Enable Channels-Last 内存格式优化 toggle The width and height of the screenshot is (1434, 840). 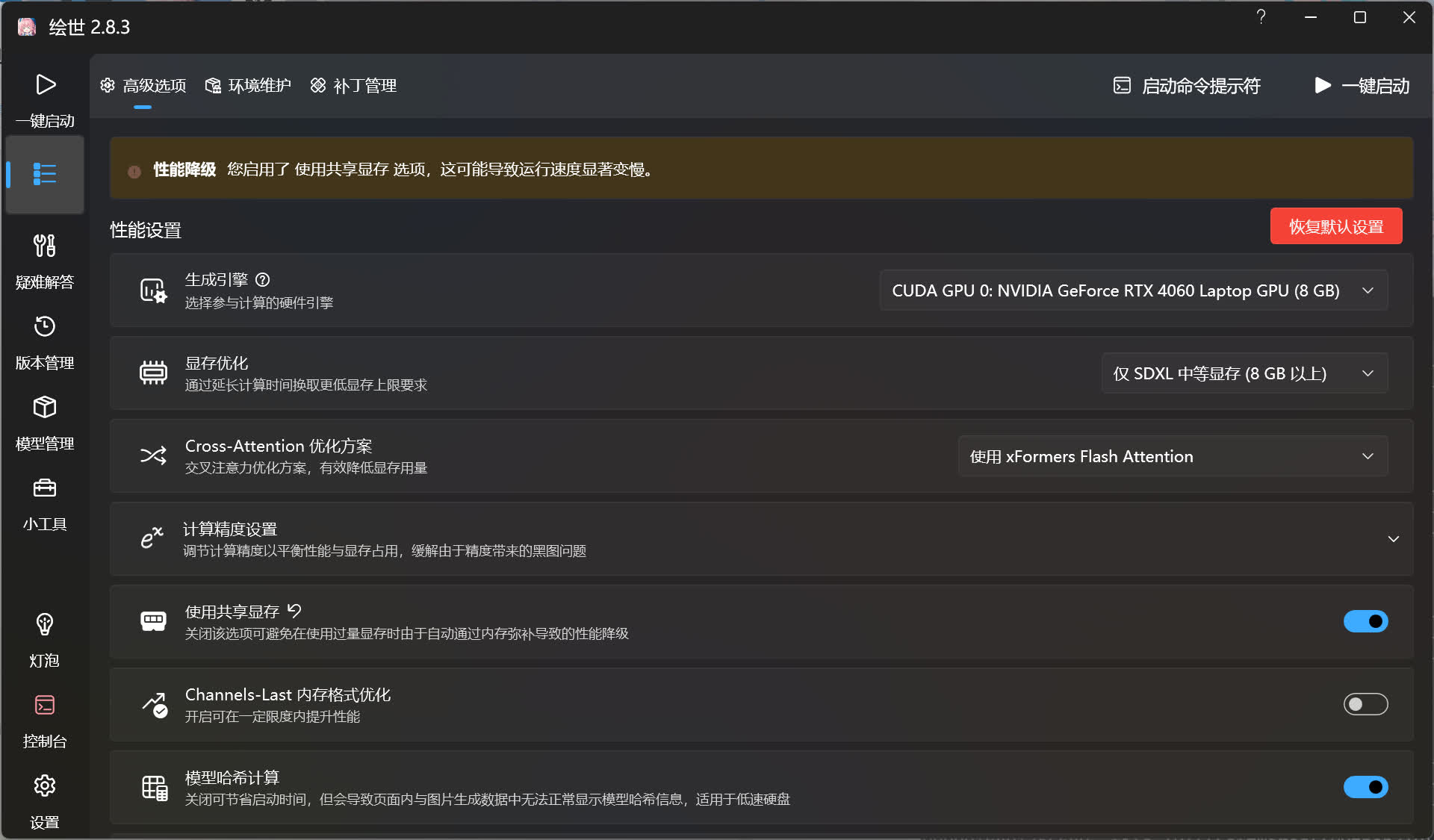click(1365, 704)
